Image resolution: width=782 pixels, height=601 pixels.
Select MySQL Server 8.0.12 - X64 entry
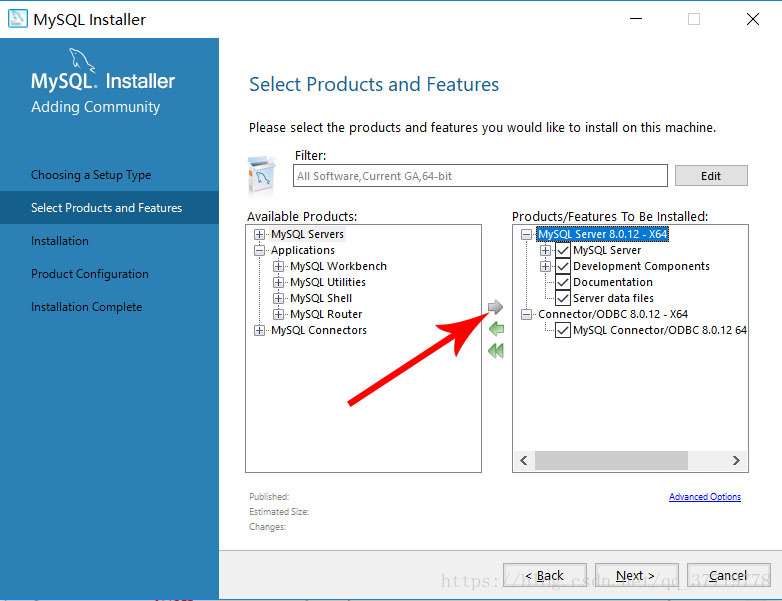click(602, 234)
